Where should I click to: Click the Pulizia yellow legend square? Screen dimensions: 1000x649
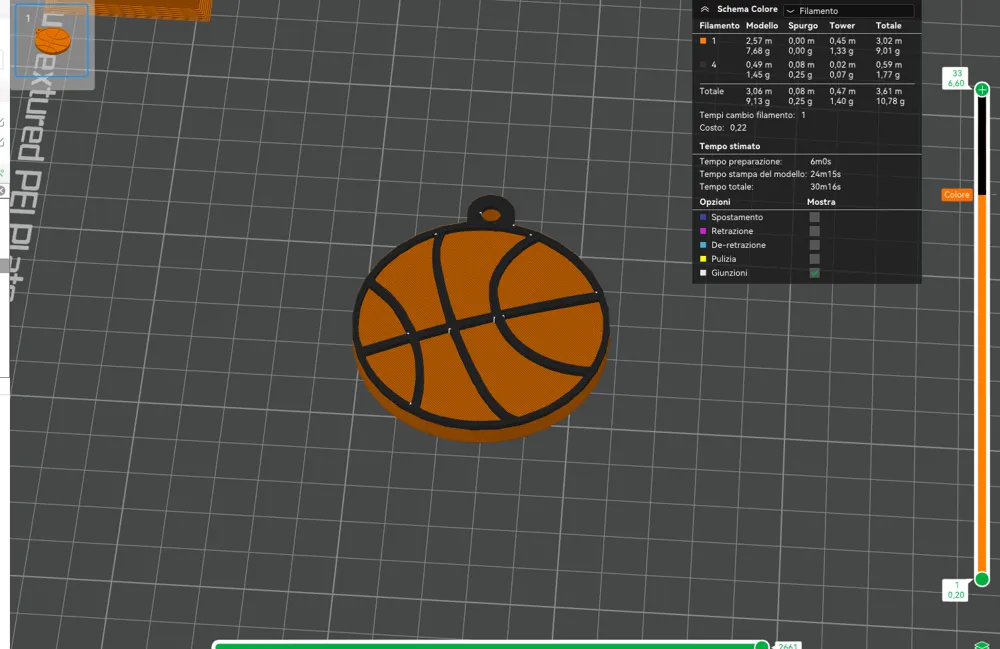(x=703, y=259)
